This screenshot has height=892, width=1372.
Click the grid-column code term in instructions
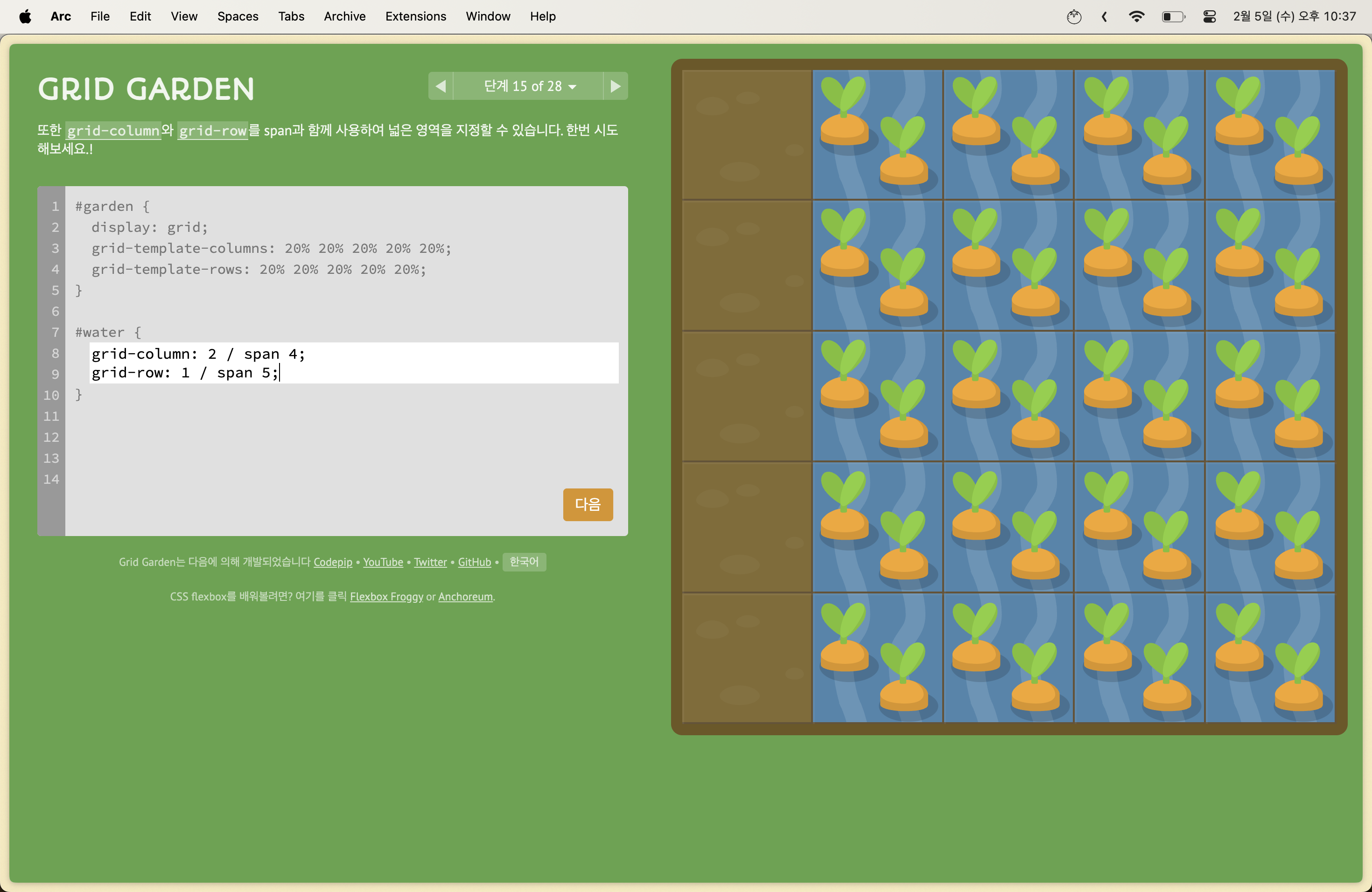[113, 131]
